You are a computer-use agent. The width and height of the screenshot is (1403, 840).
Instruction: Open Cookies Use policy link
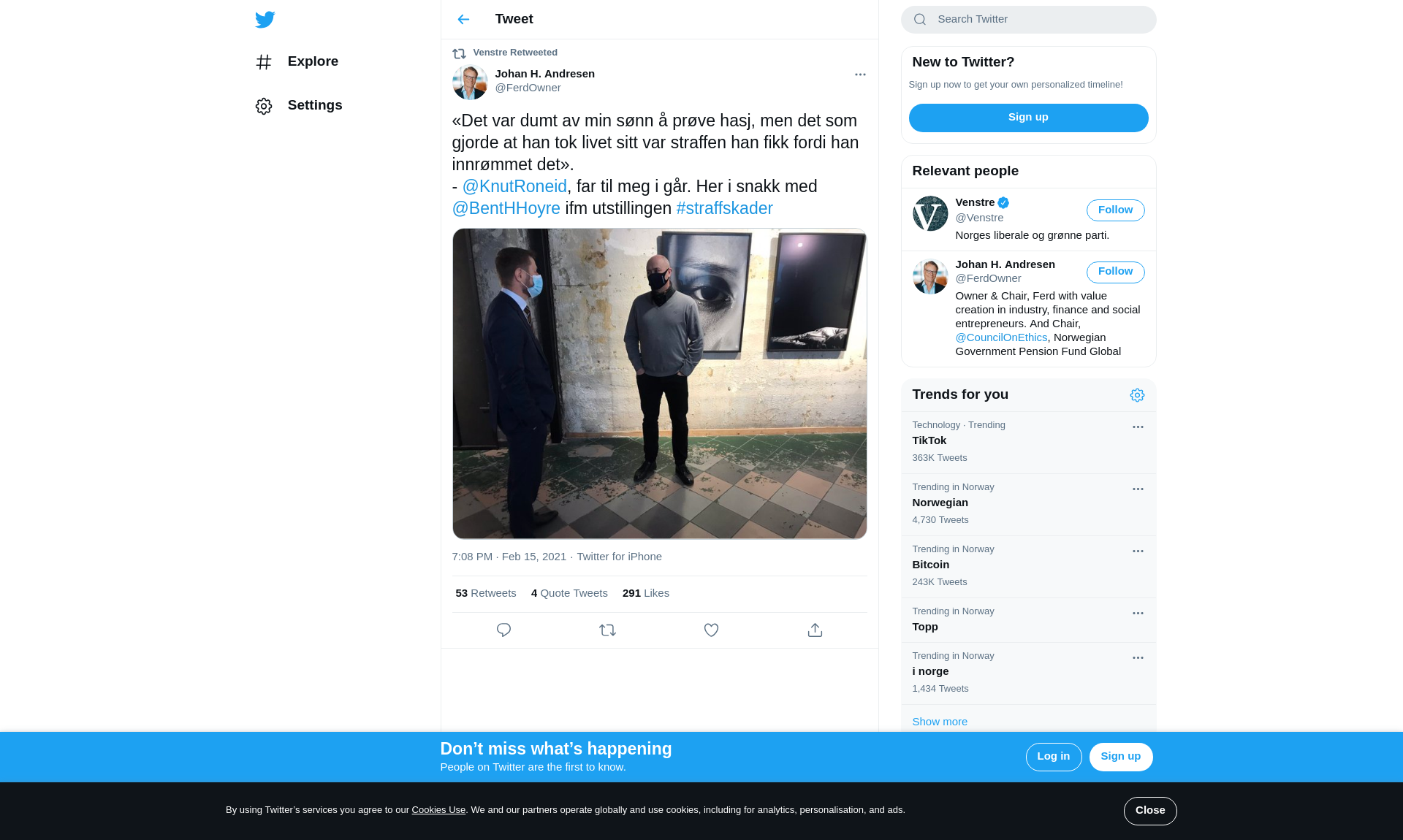pyautogui.click(x=438, y=810)
